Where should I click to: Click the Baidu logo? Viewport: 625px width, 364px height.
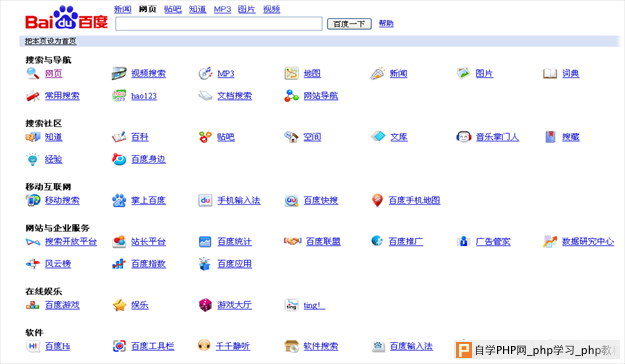pos(67,18)
